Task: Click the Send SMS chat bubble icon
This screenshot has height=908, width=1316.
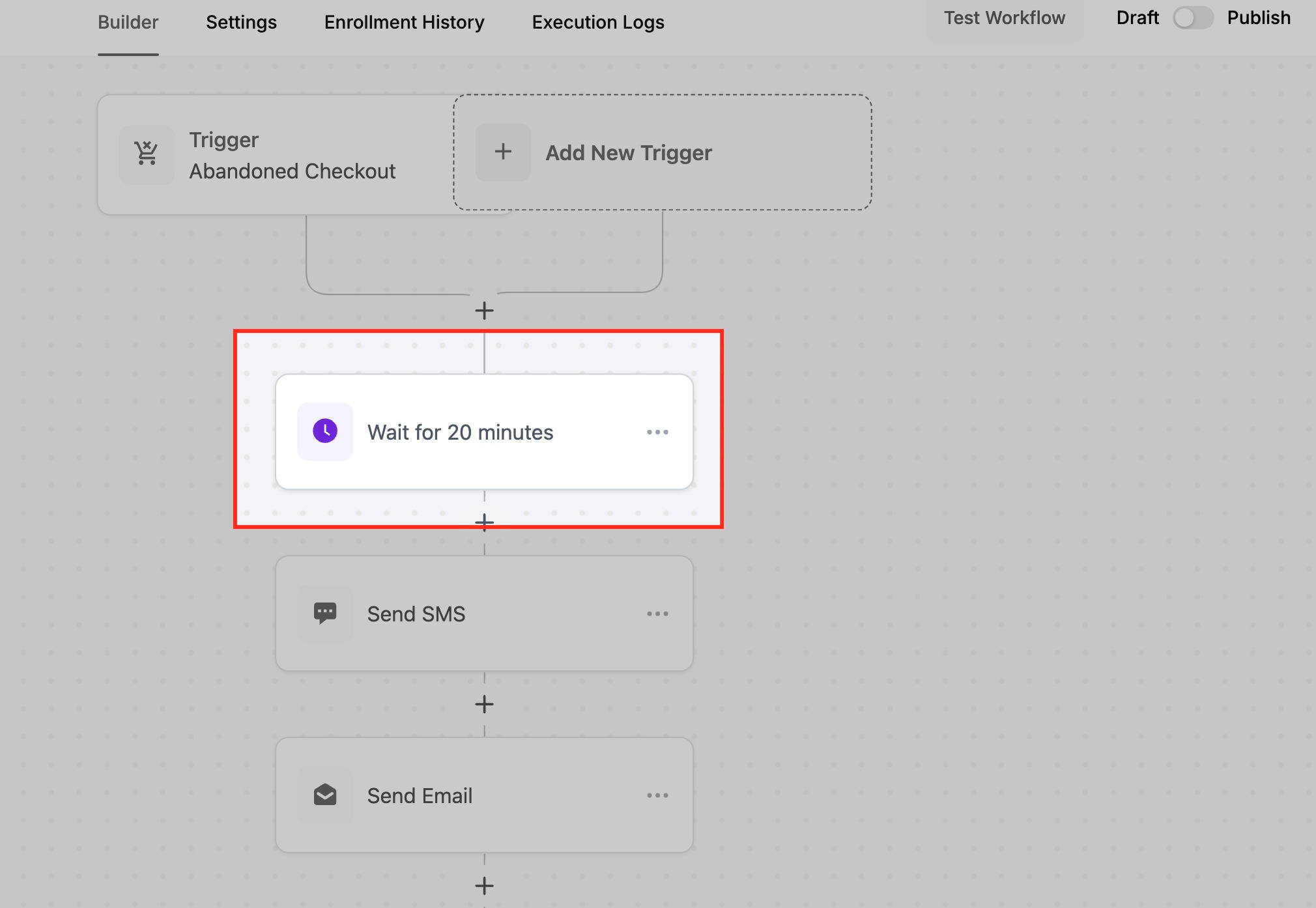Action: pos(325,613)
